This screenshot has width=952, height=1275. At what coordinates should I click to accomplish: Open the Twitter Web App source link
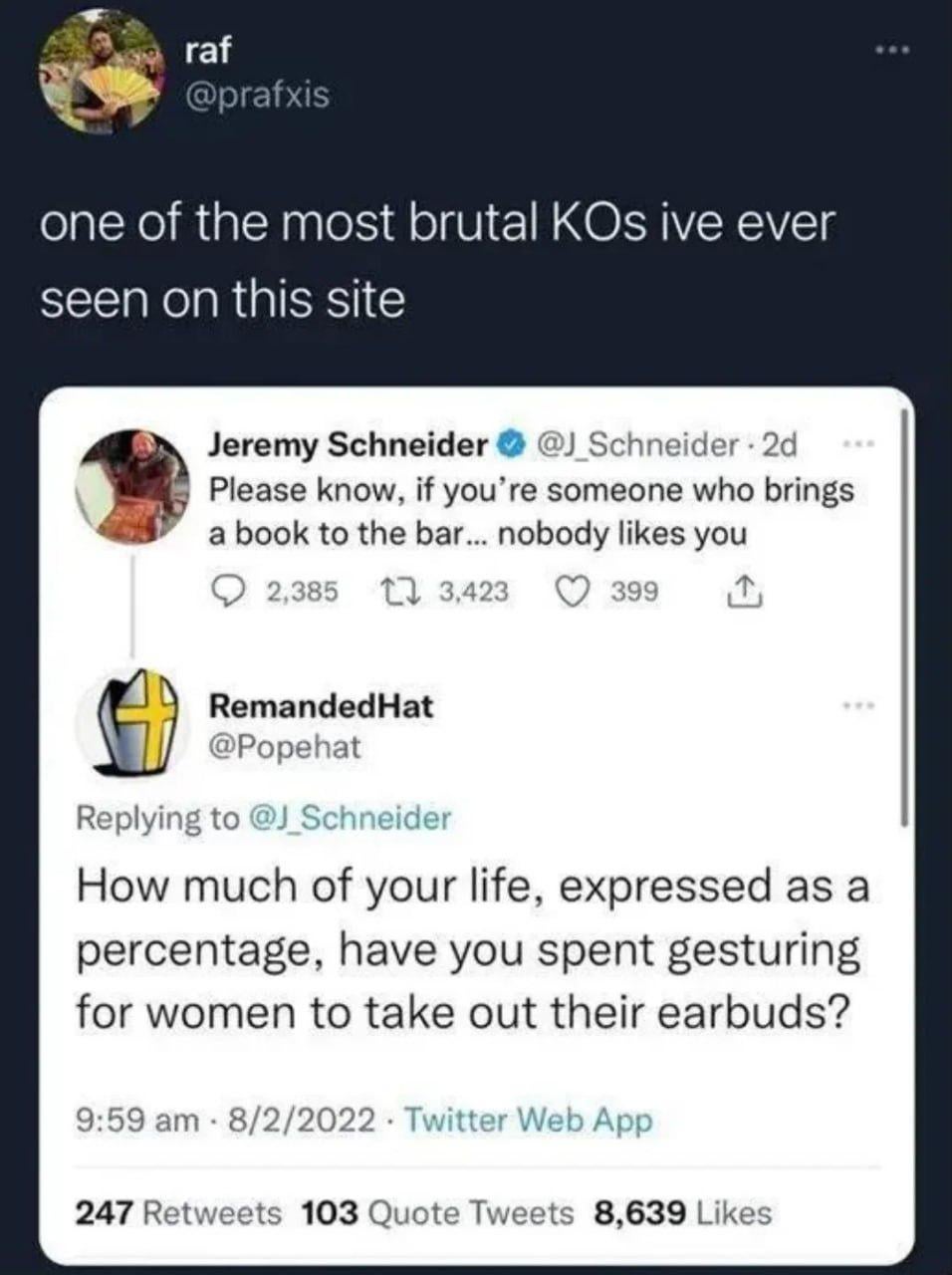coord(529,1121)
